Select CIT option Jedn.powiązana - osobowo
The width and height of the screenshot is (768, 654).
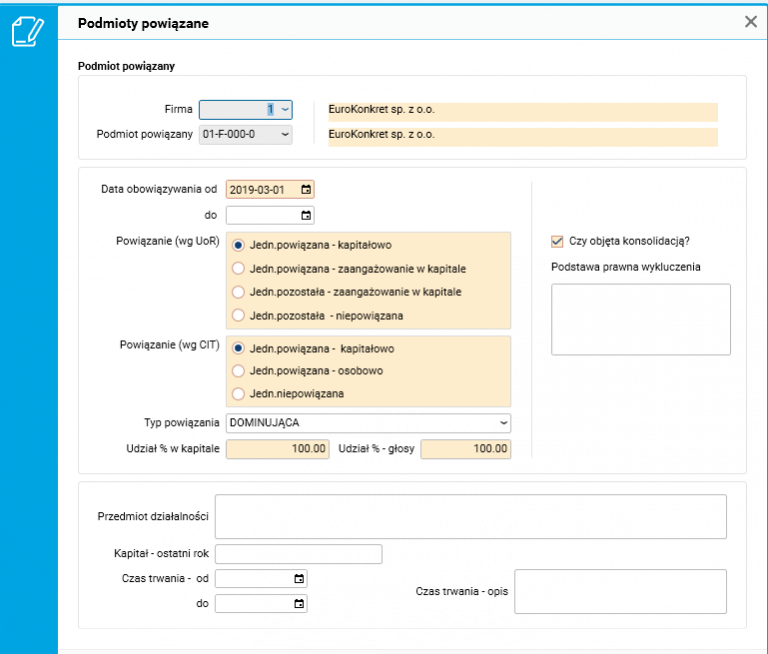tap(238, 371)
